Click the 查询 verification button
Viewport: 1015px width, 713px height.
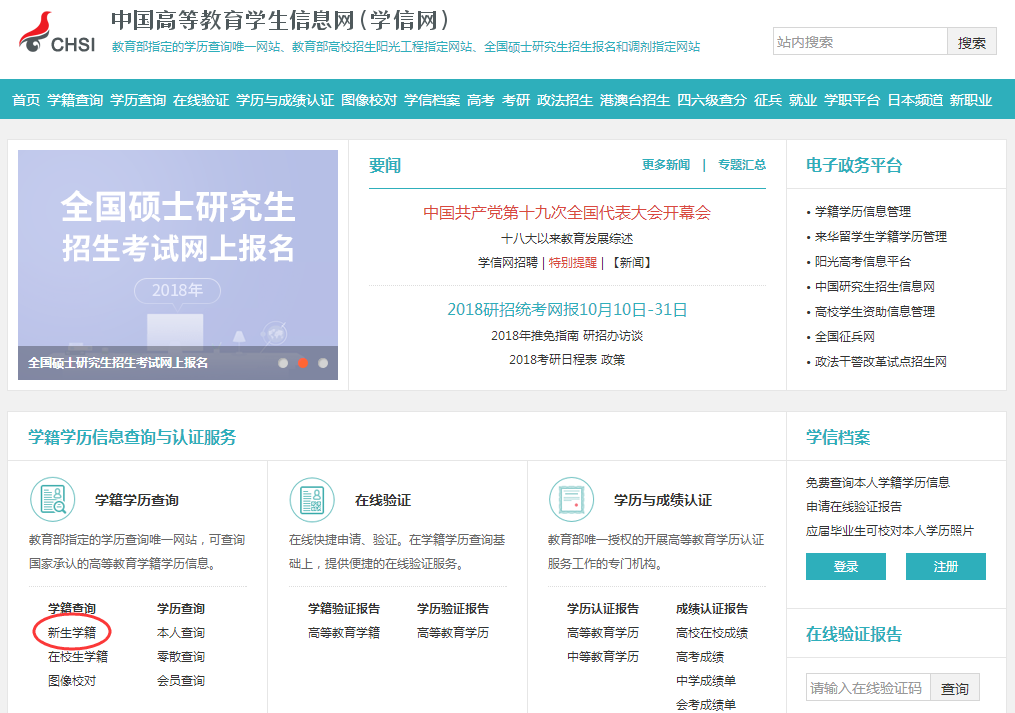click(x=955, y=688)
